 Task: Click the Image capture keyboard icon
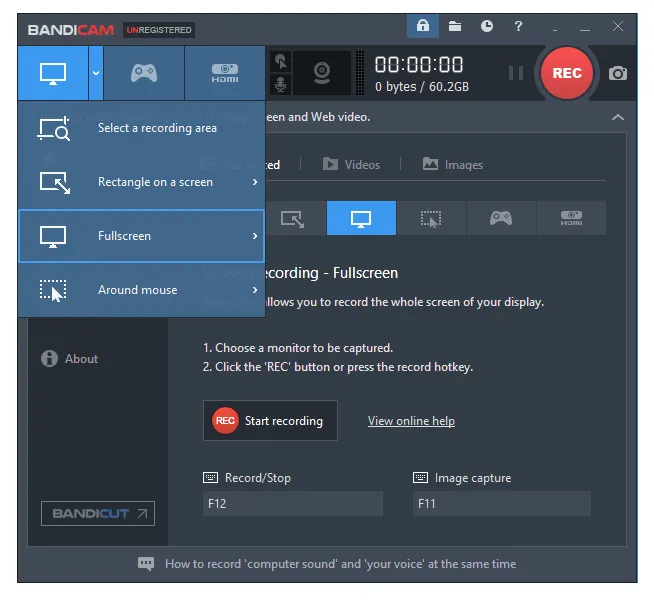tap(420, 477)
